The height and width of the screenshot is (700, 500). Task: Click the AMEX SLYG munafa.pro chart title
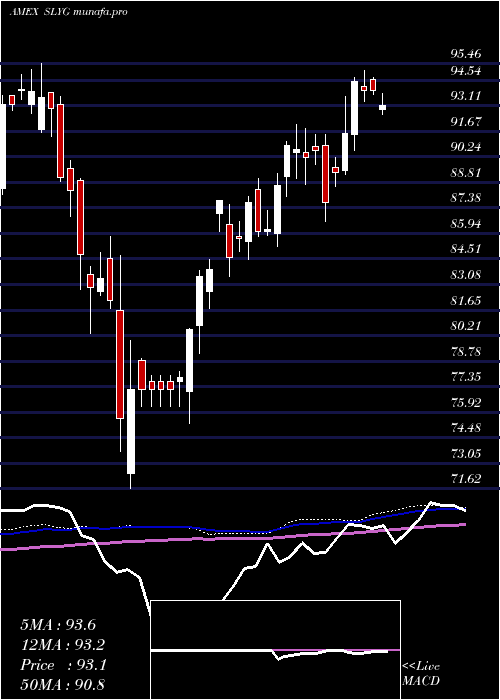click(x=68, y=12)
